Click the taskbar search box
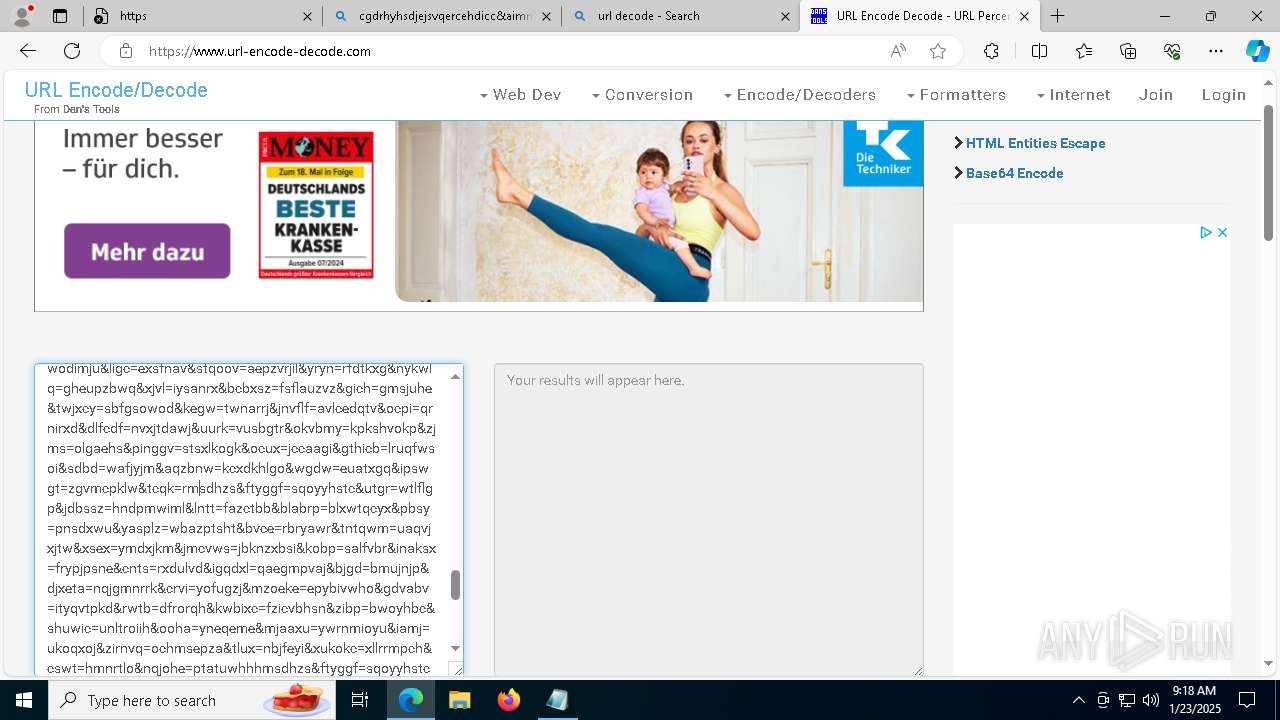 [x=191, y=700]
